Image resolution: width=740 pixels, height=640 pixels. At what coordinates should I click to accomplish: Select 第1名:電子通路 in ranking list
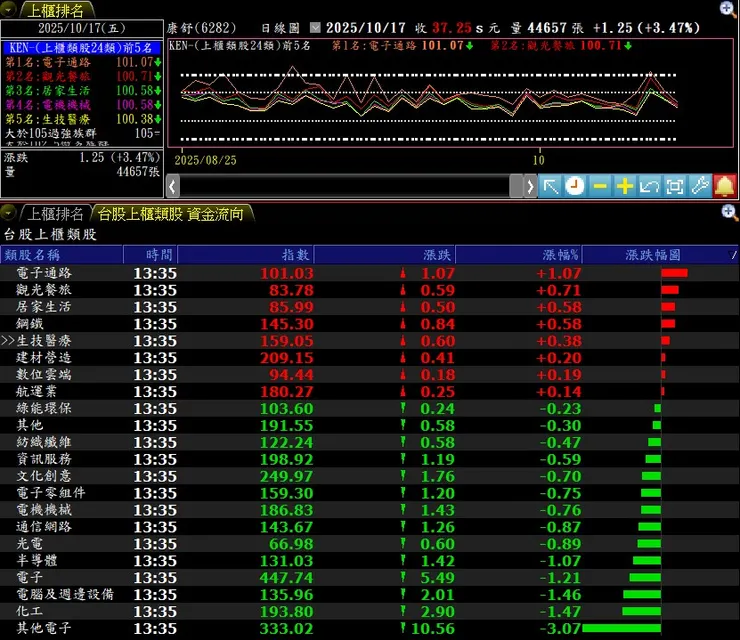click(x=82, y=62)
